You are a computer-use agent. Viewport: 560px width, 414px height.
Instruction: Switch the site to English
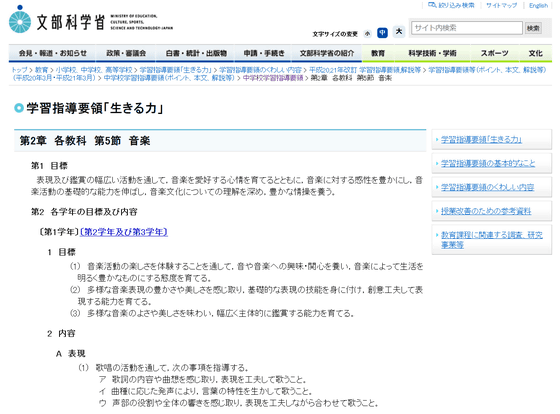coord(538,5)
